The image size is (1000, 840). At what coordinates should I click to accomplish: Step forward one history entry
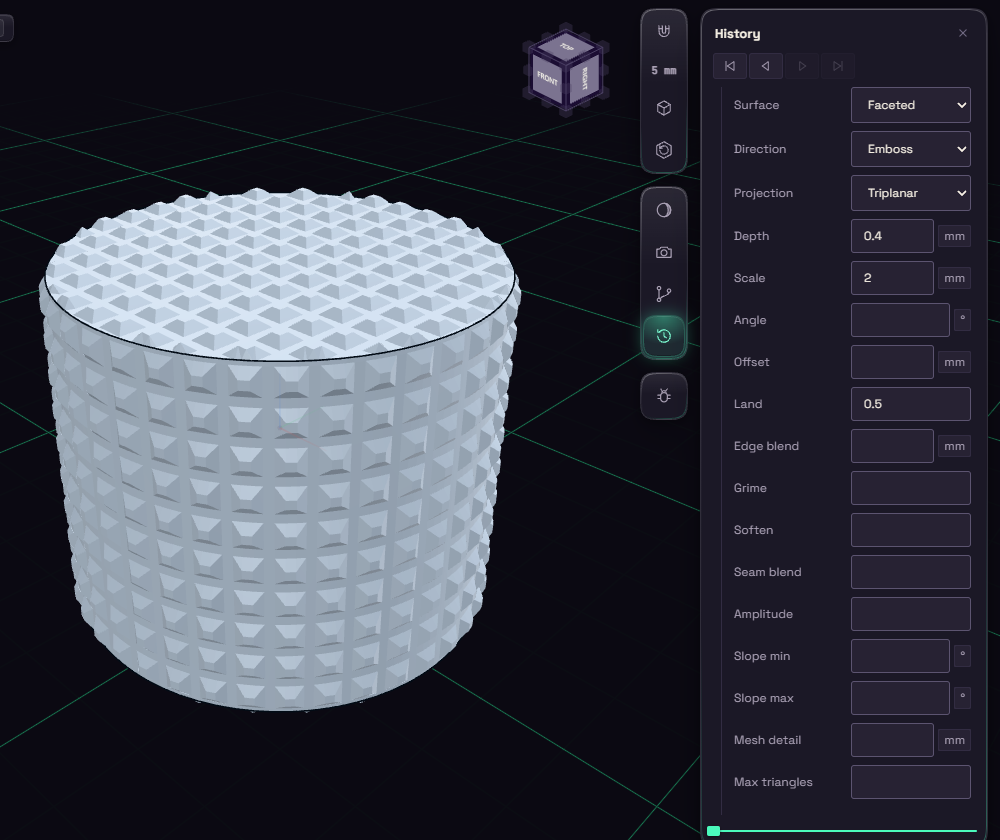[x=802, y=66]
